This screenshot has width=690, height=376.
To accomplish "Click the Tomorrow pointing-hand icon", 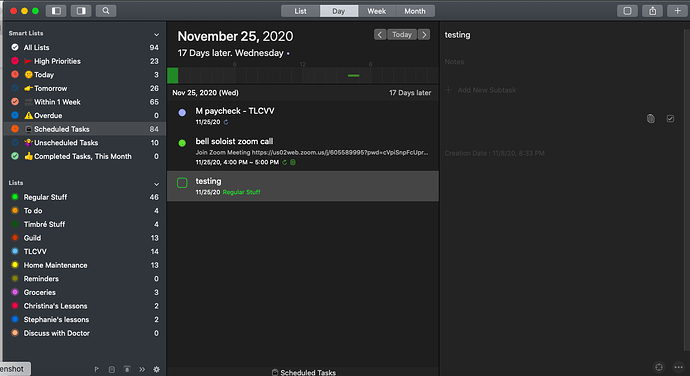I will pyautogui.click(x=29, y=88).
